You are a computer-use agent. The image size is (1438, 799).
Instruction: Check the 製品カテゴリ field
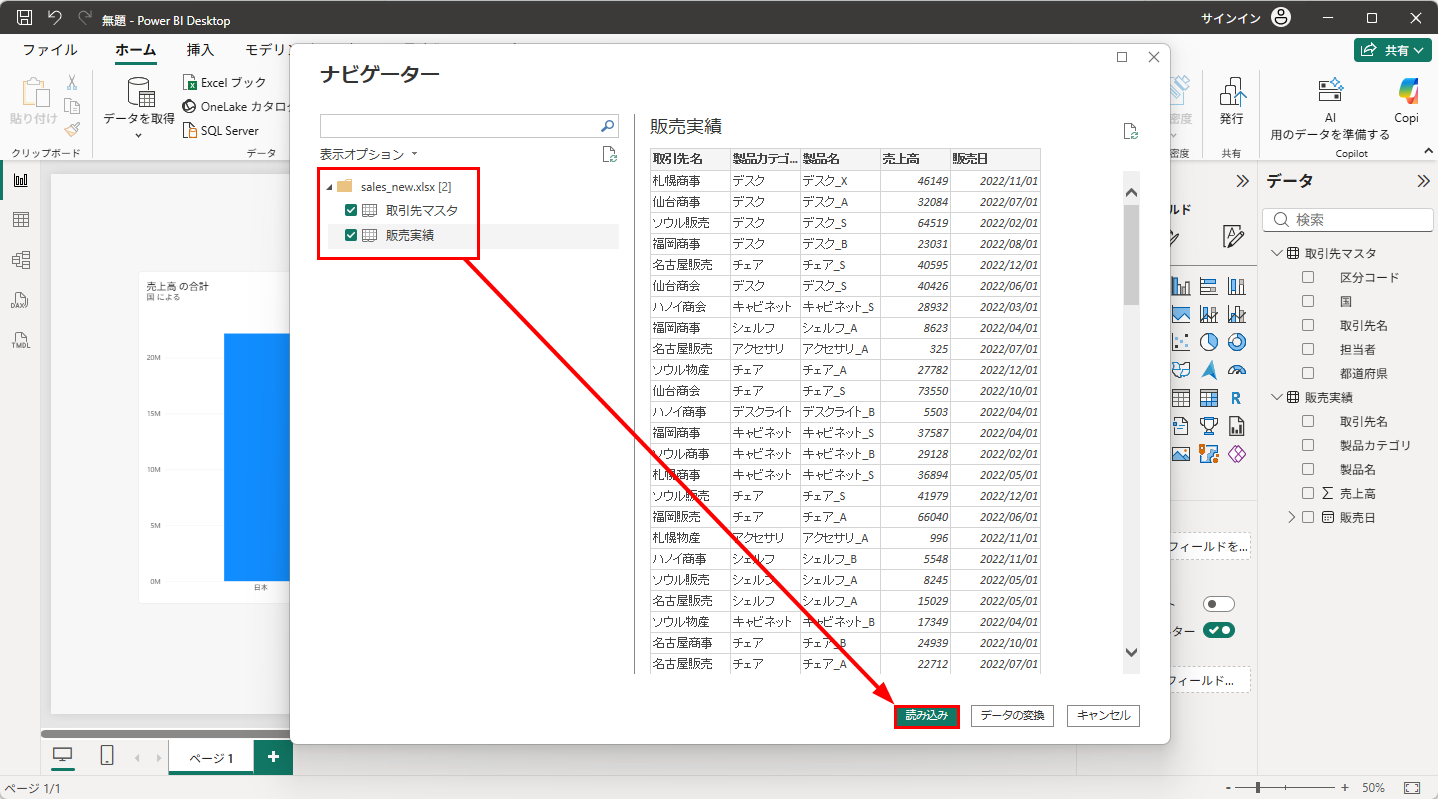pos(1308,445)
